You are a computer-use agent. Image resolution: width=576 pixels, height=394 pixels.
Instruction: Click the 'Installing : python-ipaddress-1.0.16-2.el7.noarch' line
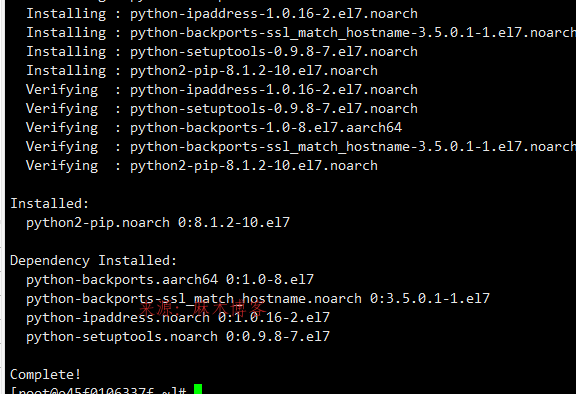222,14
